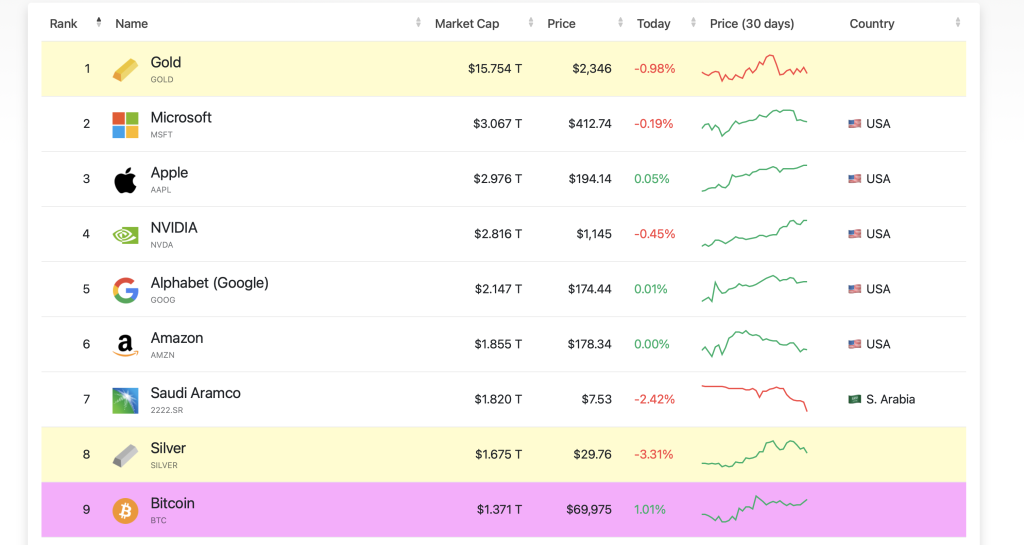Click the Microsoft logo icon
1024x545 pixels.
(x=125, y=125)
